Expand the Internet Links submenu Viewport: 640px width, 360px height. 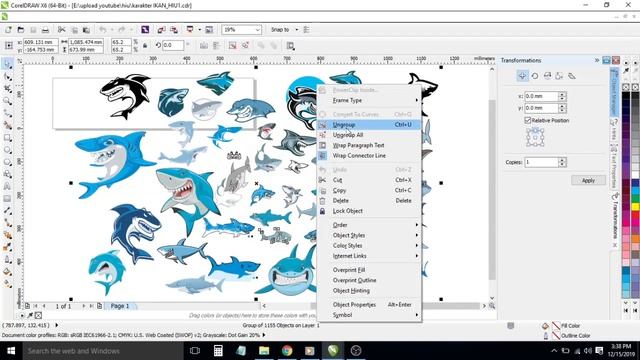pyautogui.click(x=369, y=256)
